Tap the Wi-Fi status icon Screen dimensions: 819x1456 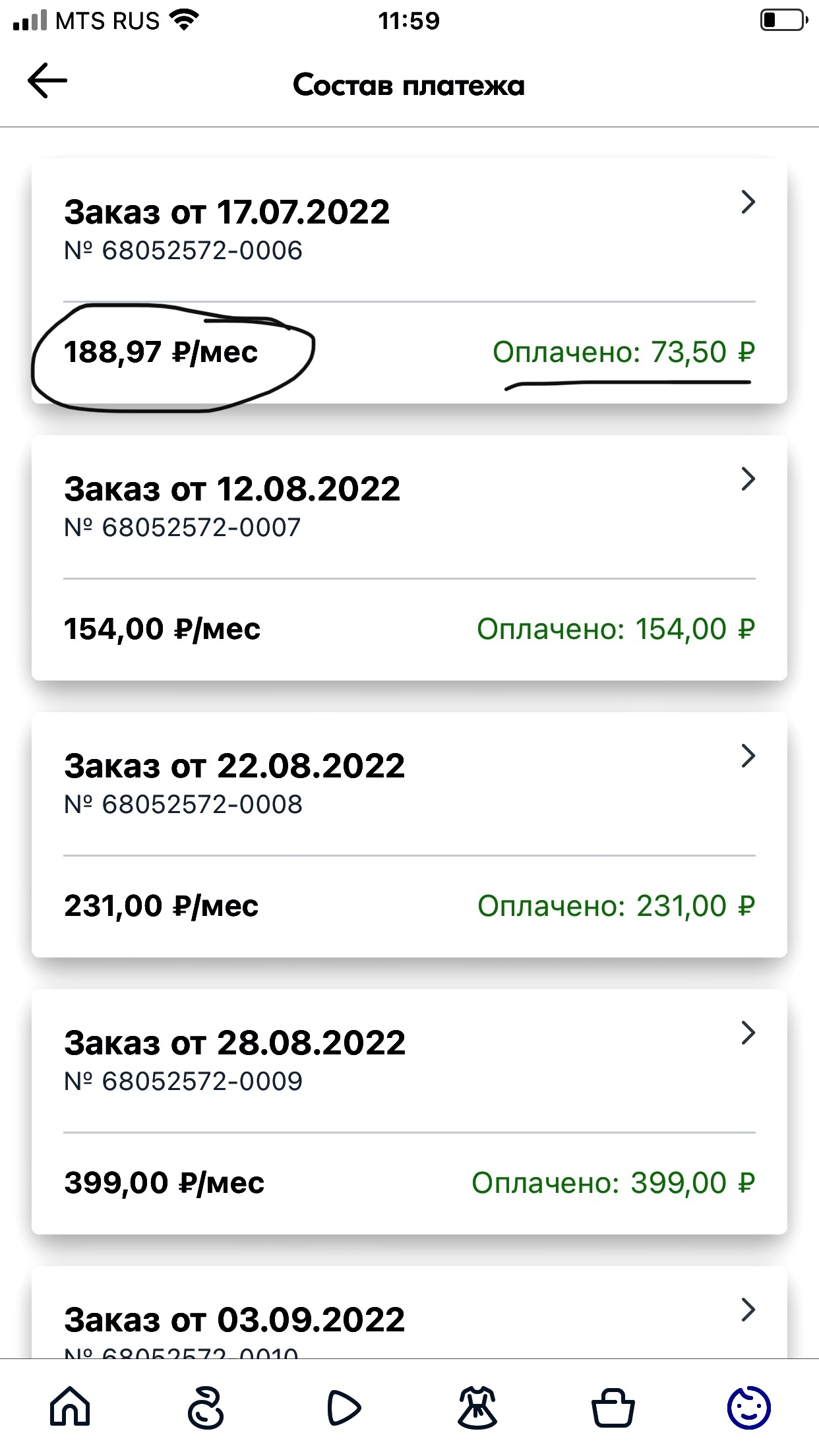(x=184, y=20)
